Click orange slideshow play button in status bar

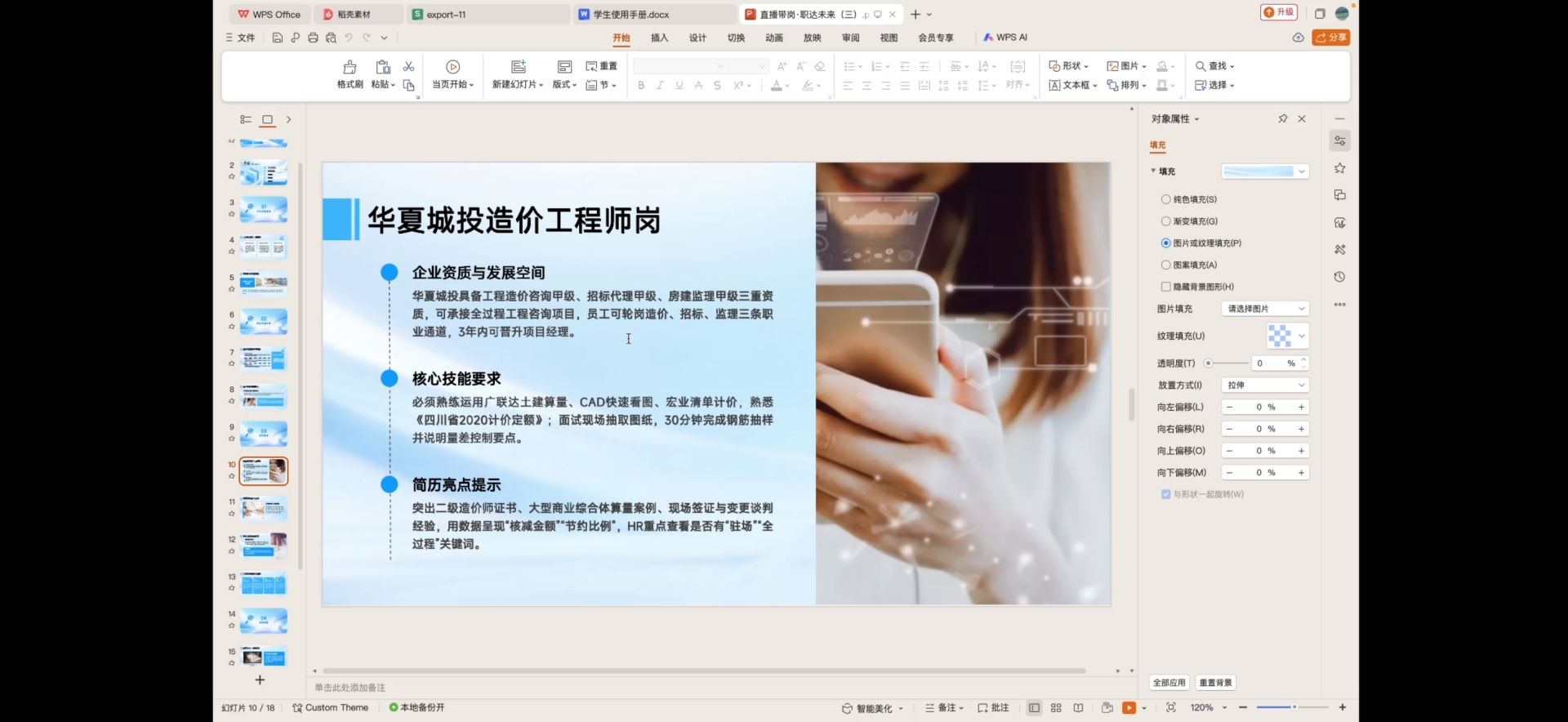(1129, 708)
